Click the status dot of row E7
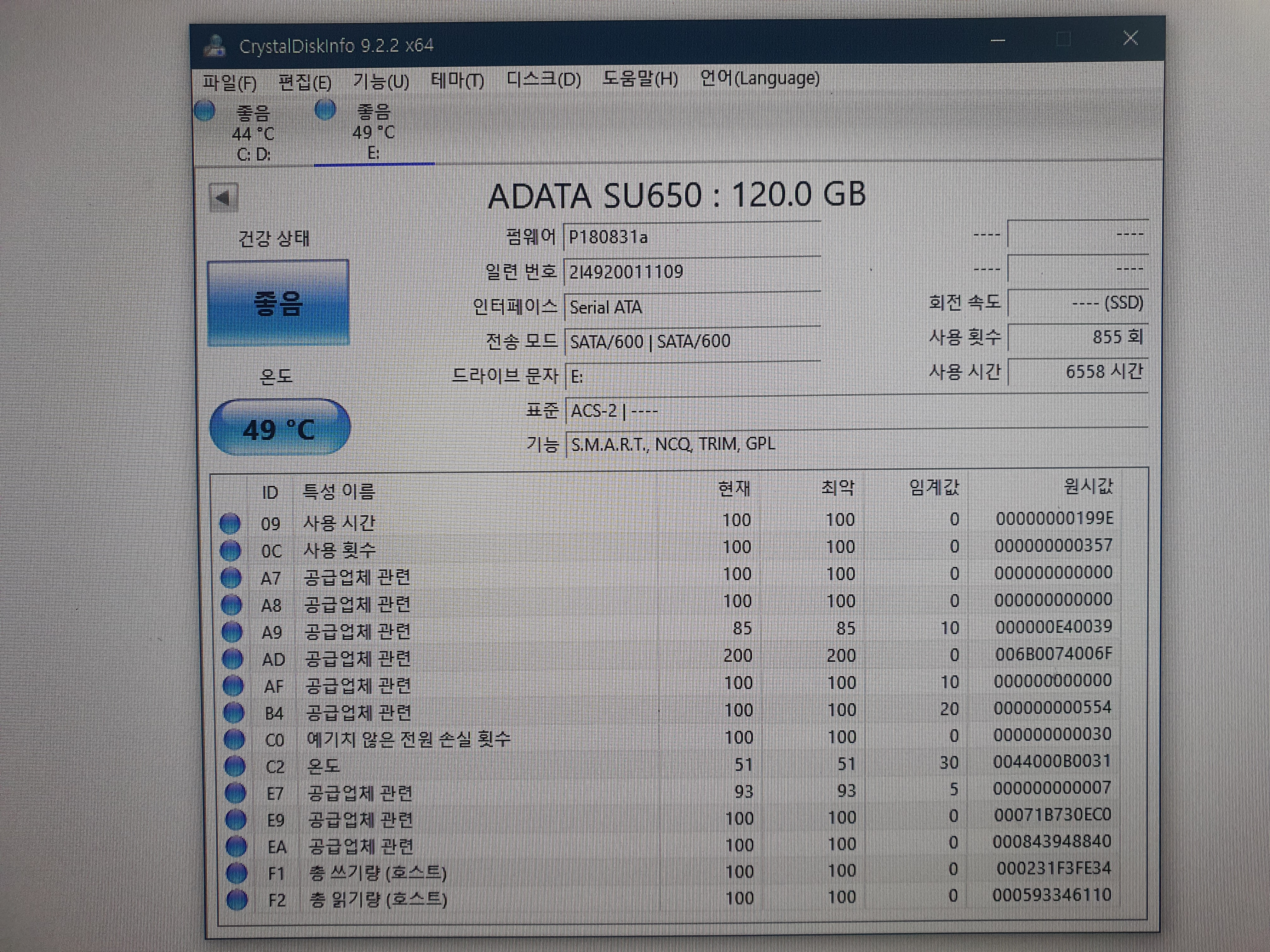The width and height of the screenshot is (1270, 952). (x=235, y=792)
